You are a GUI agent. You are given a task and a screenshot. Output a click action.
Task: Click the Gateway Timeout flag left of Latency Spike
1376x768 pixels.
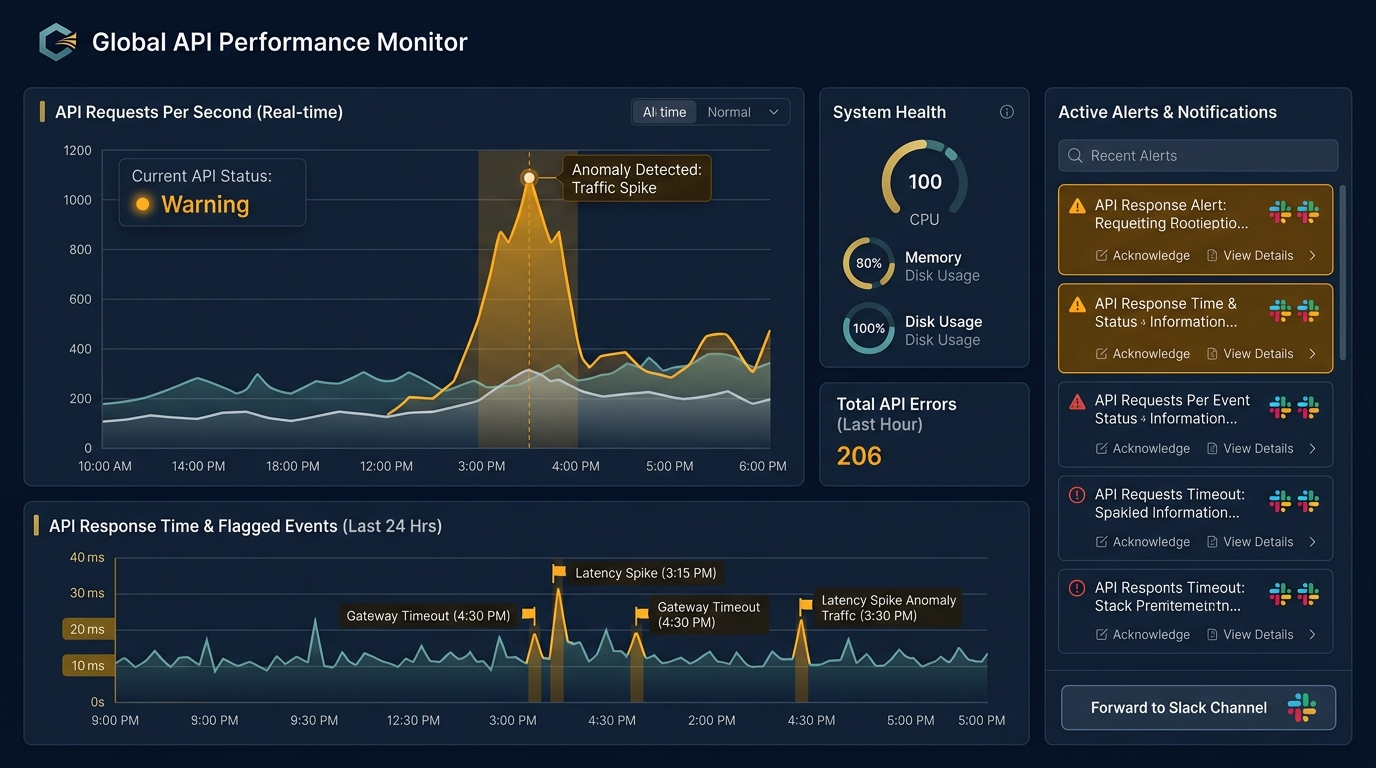click(529, 615)
